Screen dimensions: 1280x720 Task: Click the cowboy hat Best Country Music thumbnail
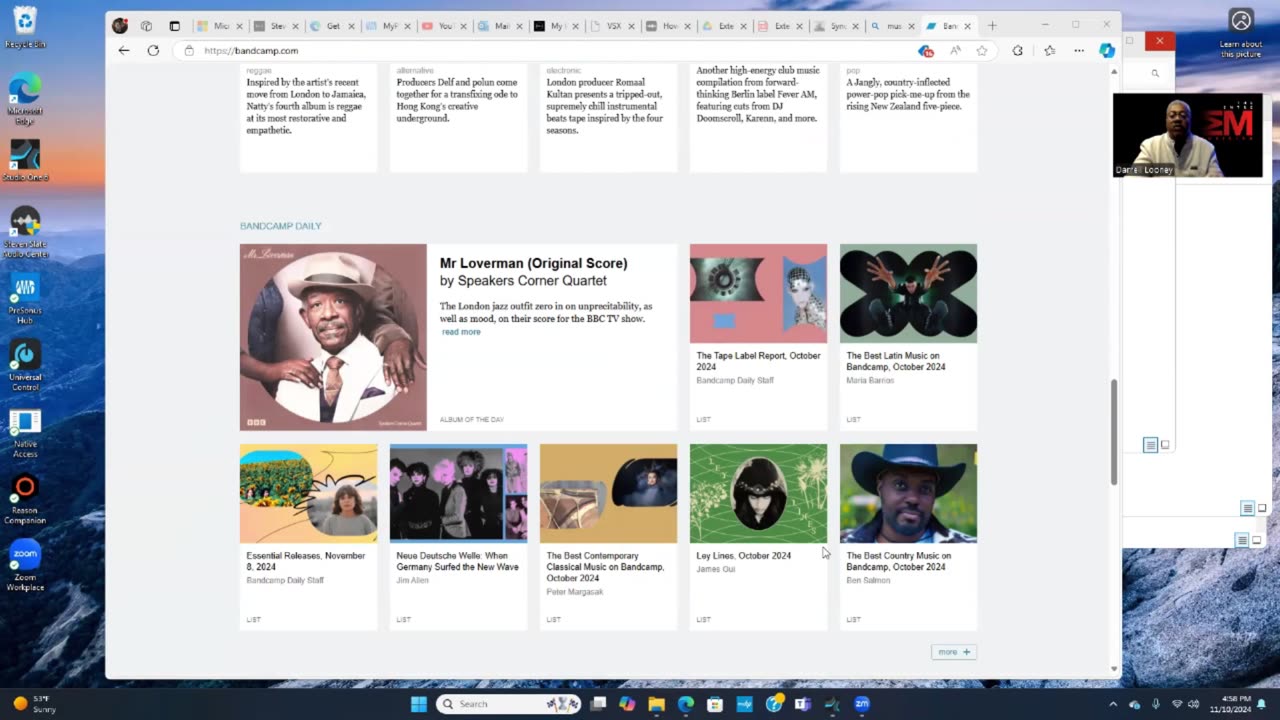pyautogui.click(x=908, y=494)
